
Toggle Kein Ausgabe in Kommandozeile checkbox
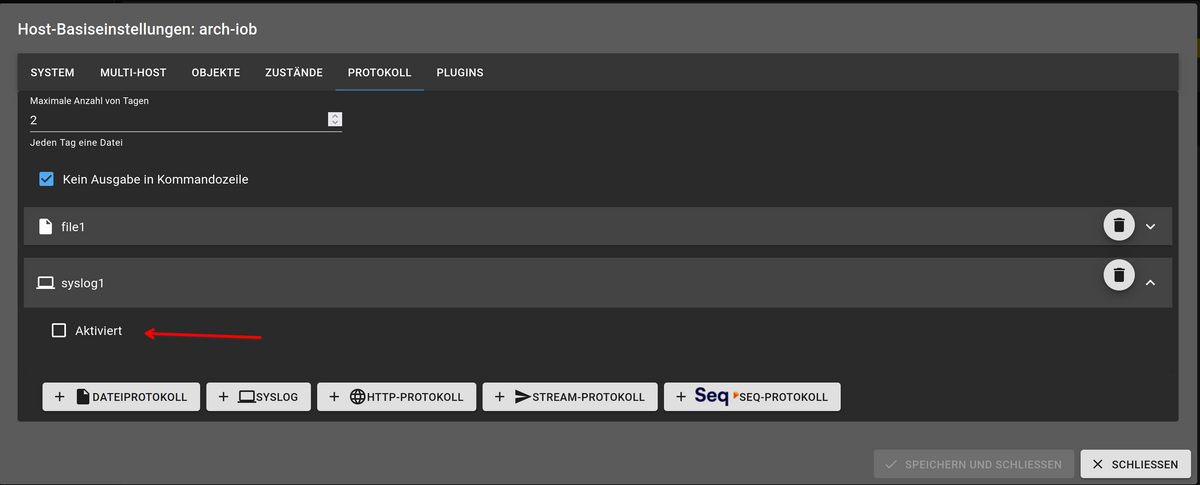[x=46, y=180]
